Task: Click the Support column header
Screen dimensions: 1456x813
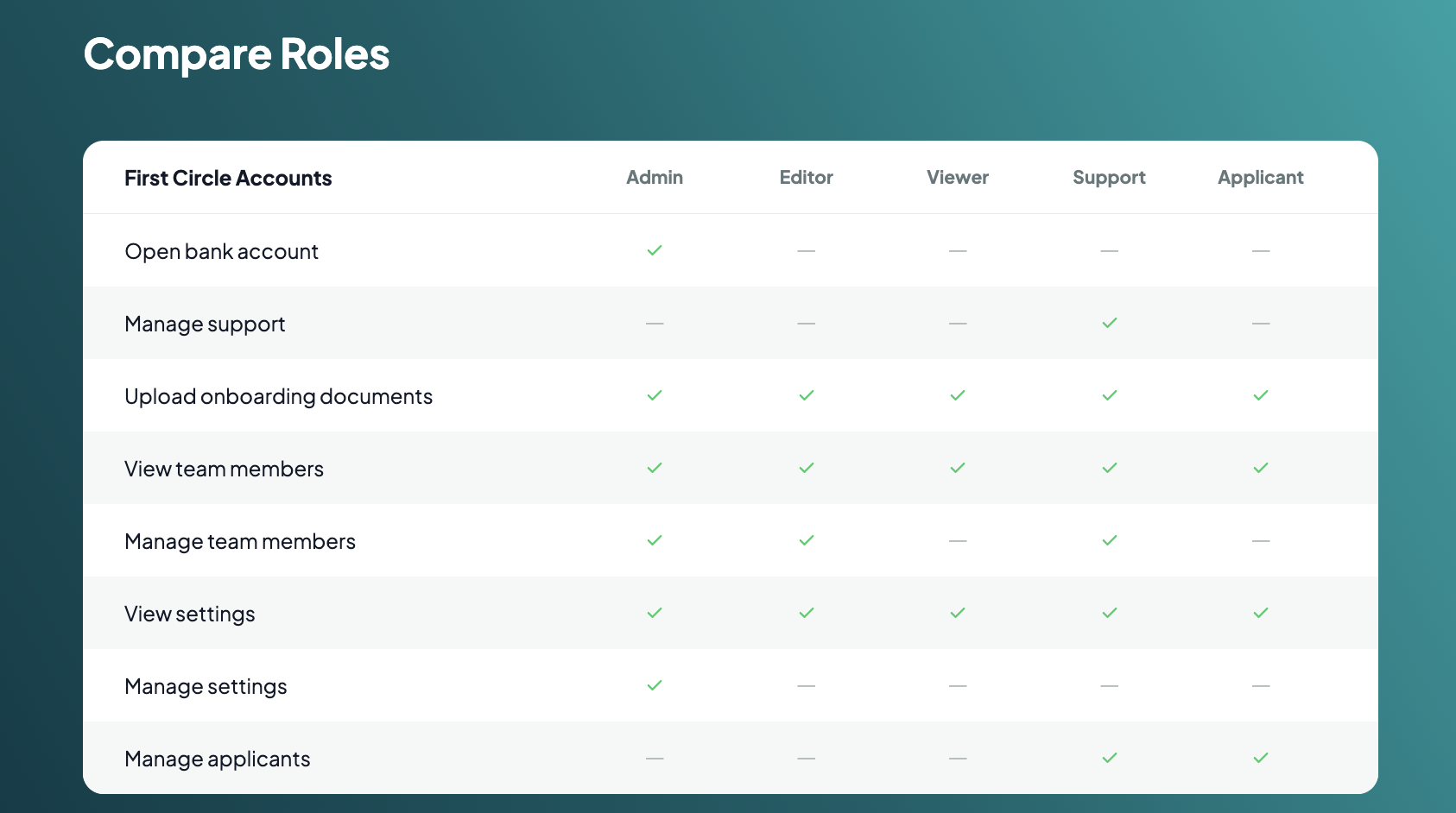Action: point(1110,178)
